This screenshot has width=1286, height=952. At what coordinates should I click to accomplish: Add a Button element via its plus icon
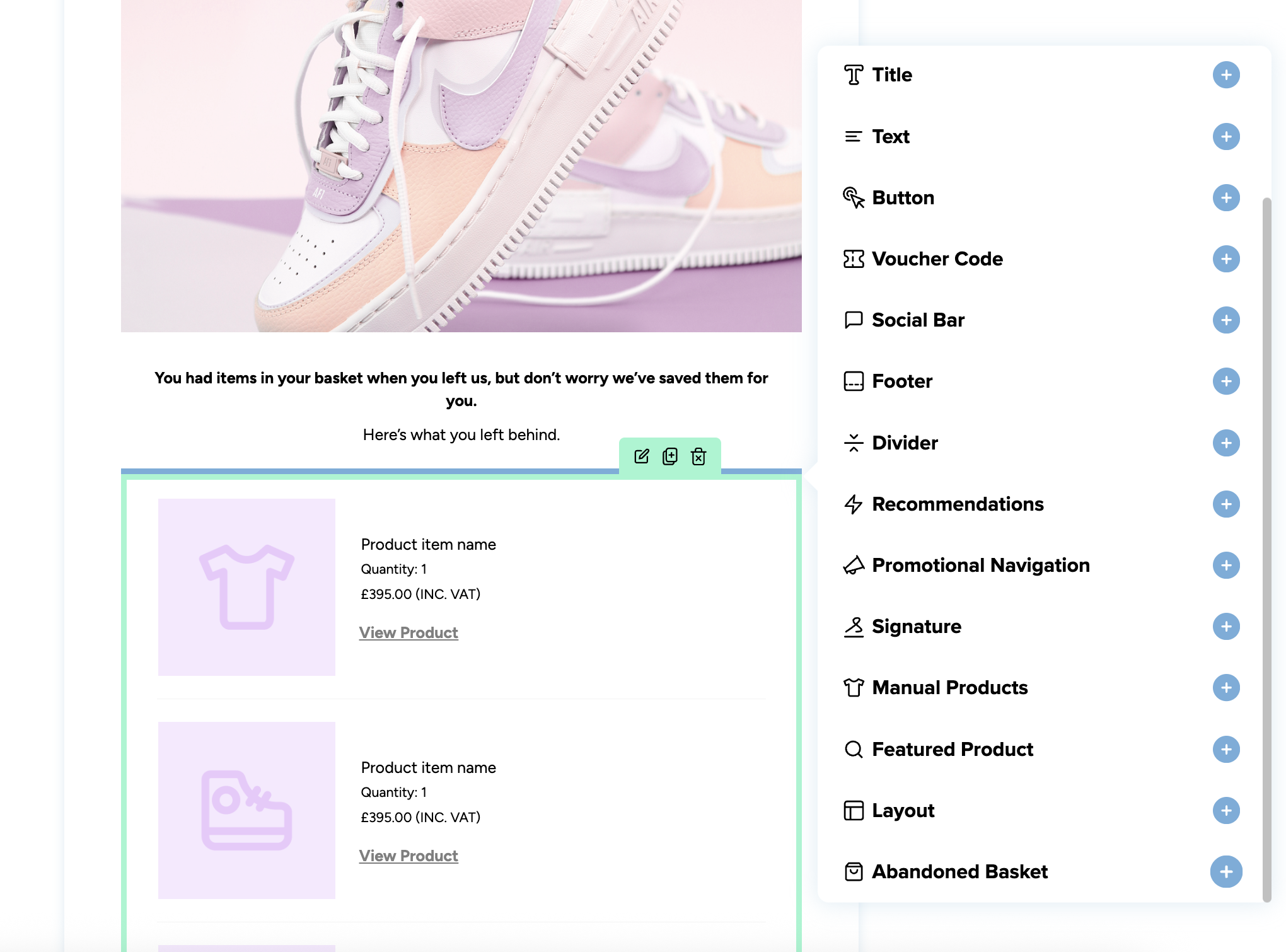coord(1227,197)
